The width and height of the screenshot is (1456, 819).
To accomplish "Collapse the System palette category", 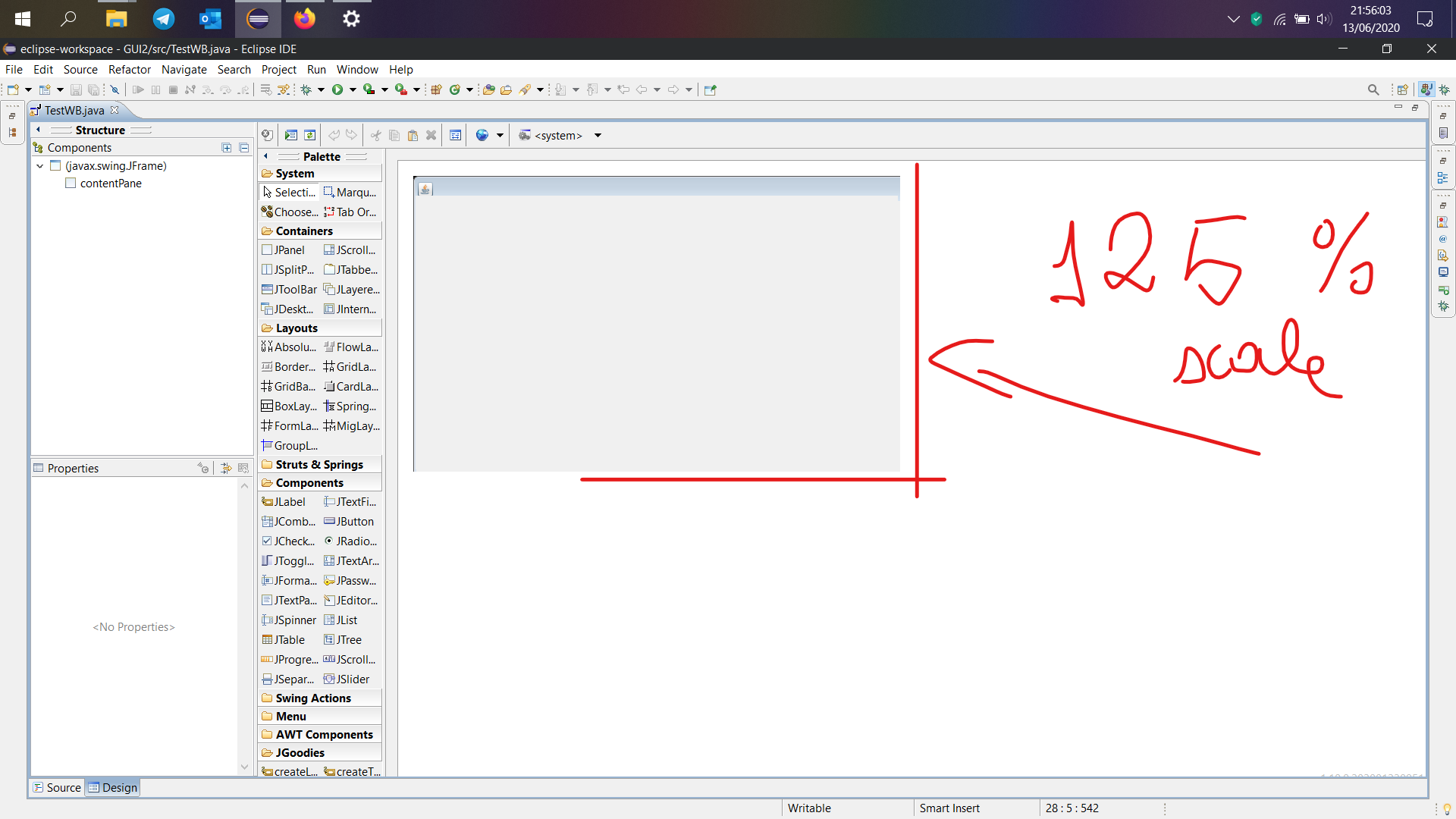I will tap(320, 174).
